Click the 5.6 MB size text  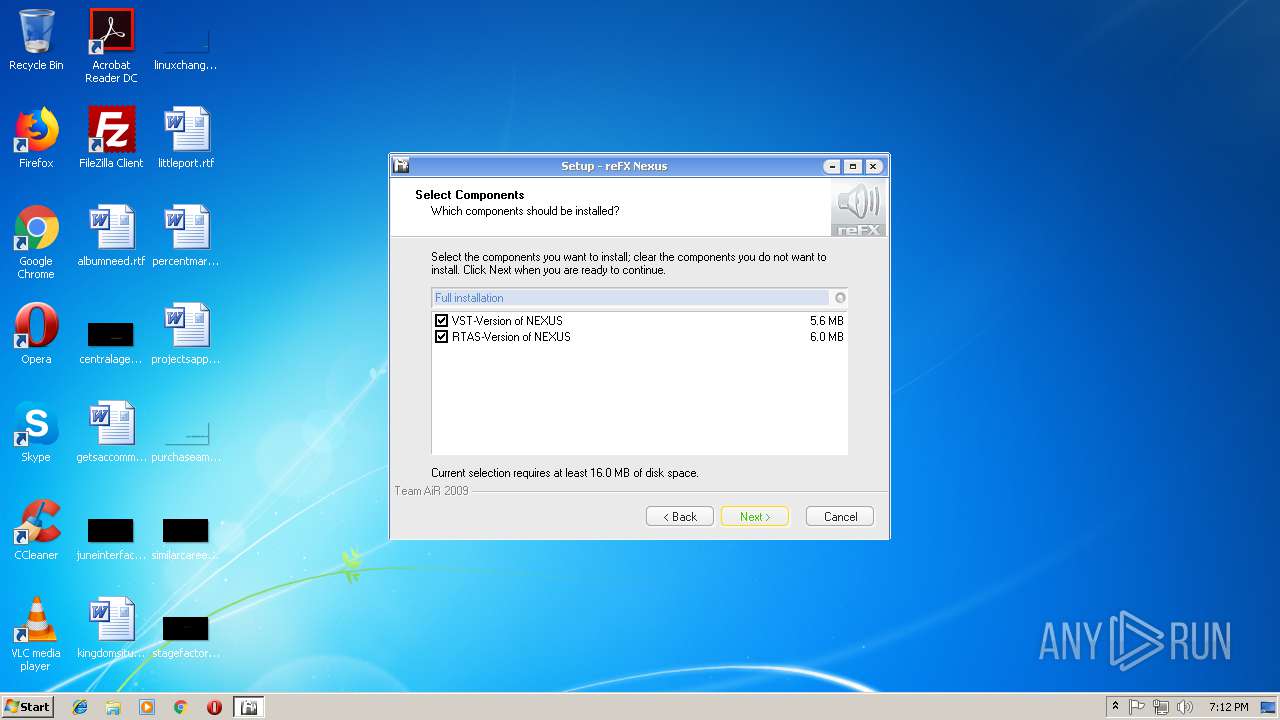827,321
